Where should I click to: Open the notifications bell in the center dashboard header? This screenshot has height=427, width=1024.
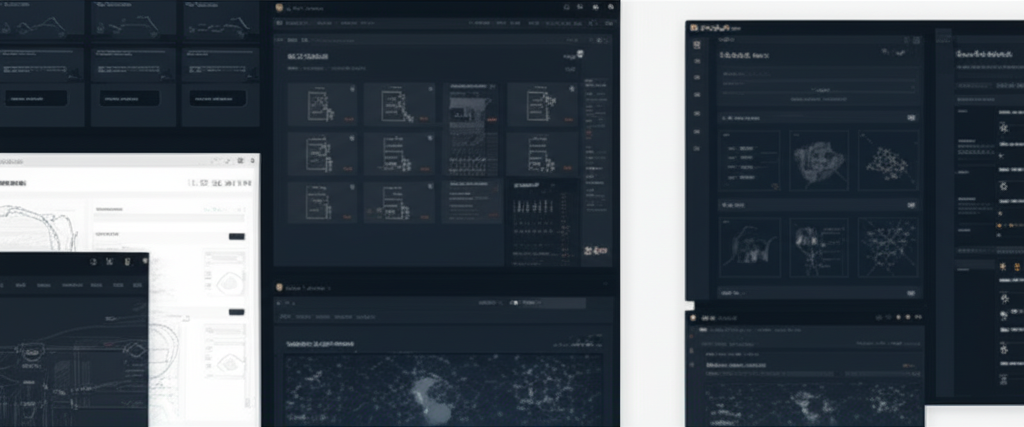tap(582, 7)
